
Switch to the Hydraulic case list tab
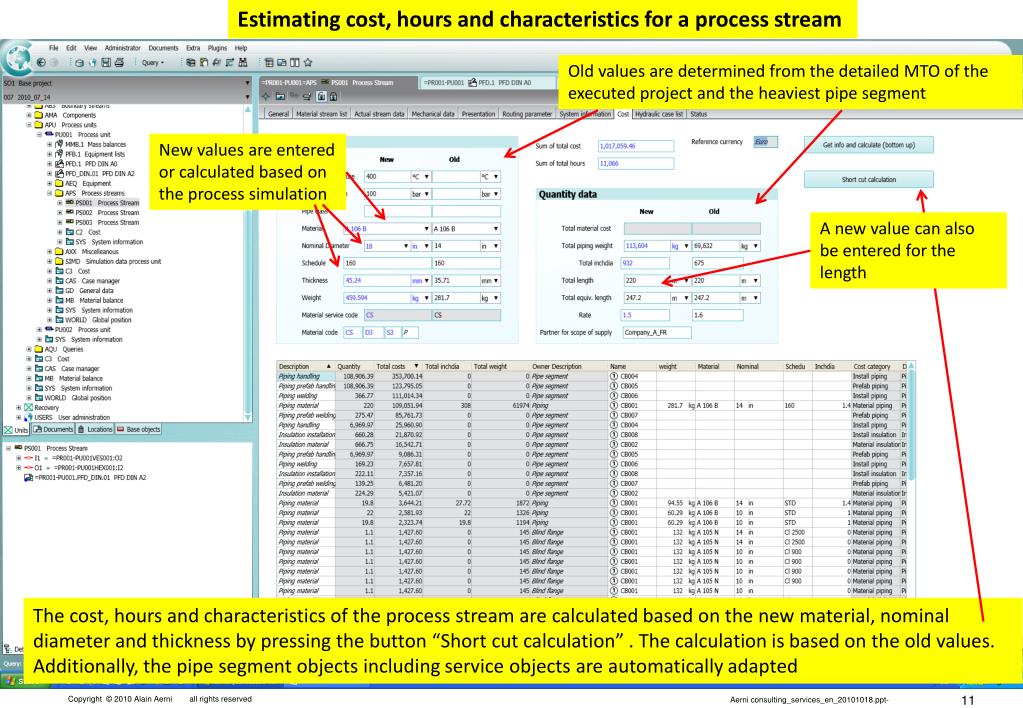click(x=659, y=114)
